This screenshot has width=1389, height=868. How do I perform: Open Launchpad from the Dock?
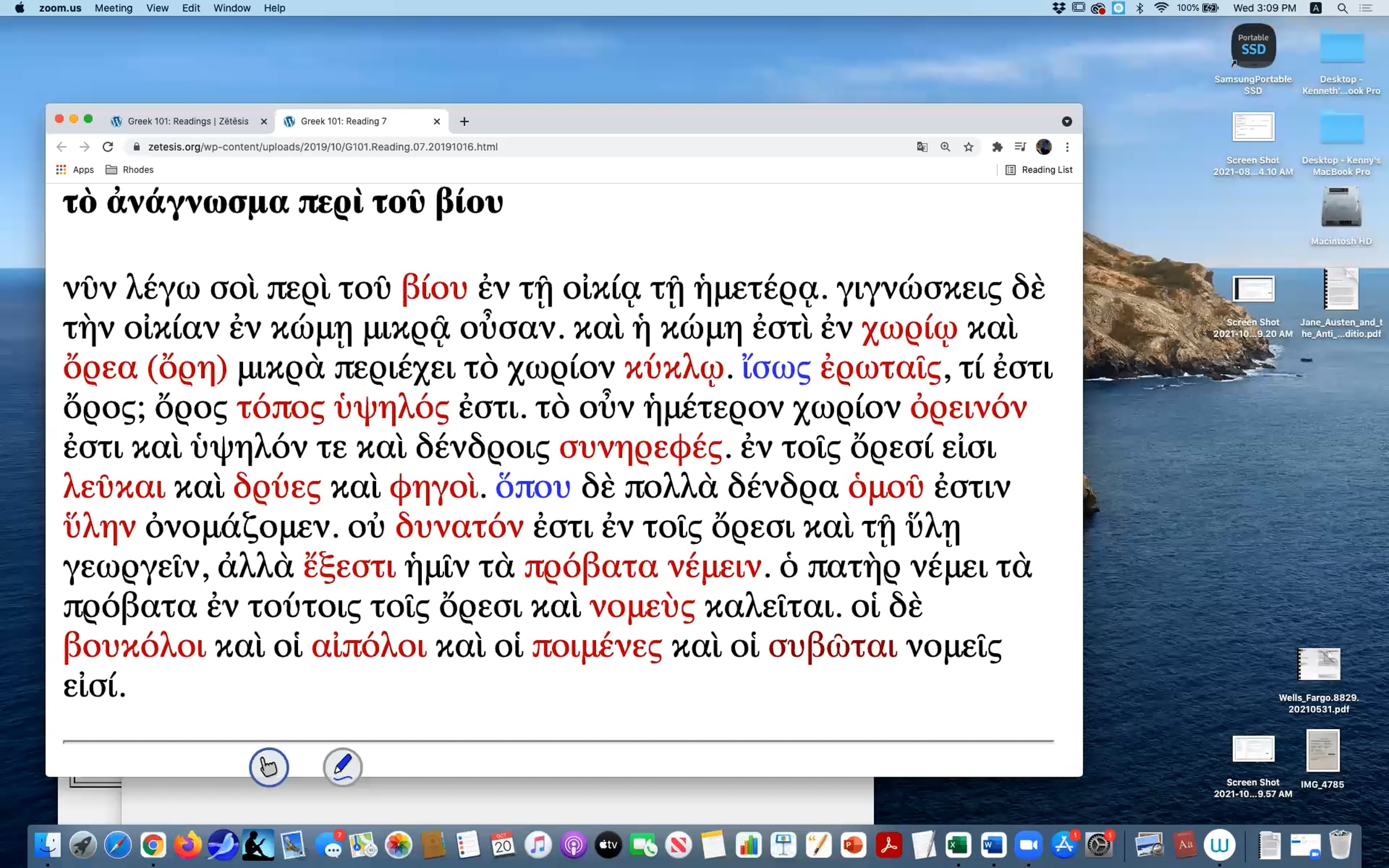(x=83, y=845)
